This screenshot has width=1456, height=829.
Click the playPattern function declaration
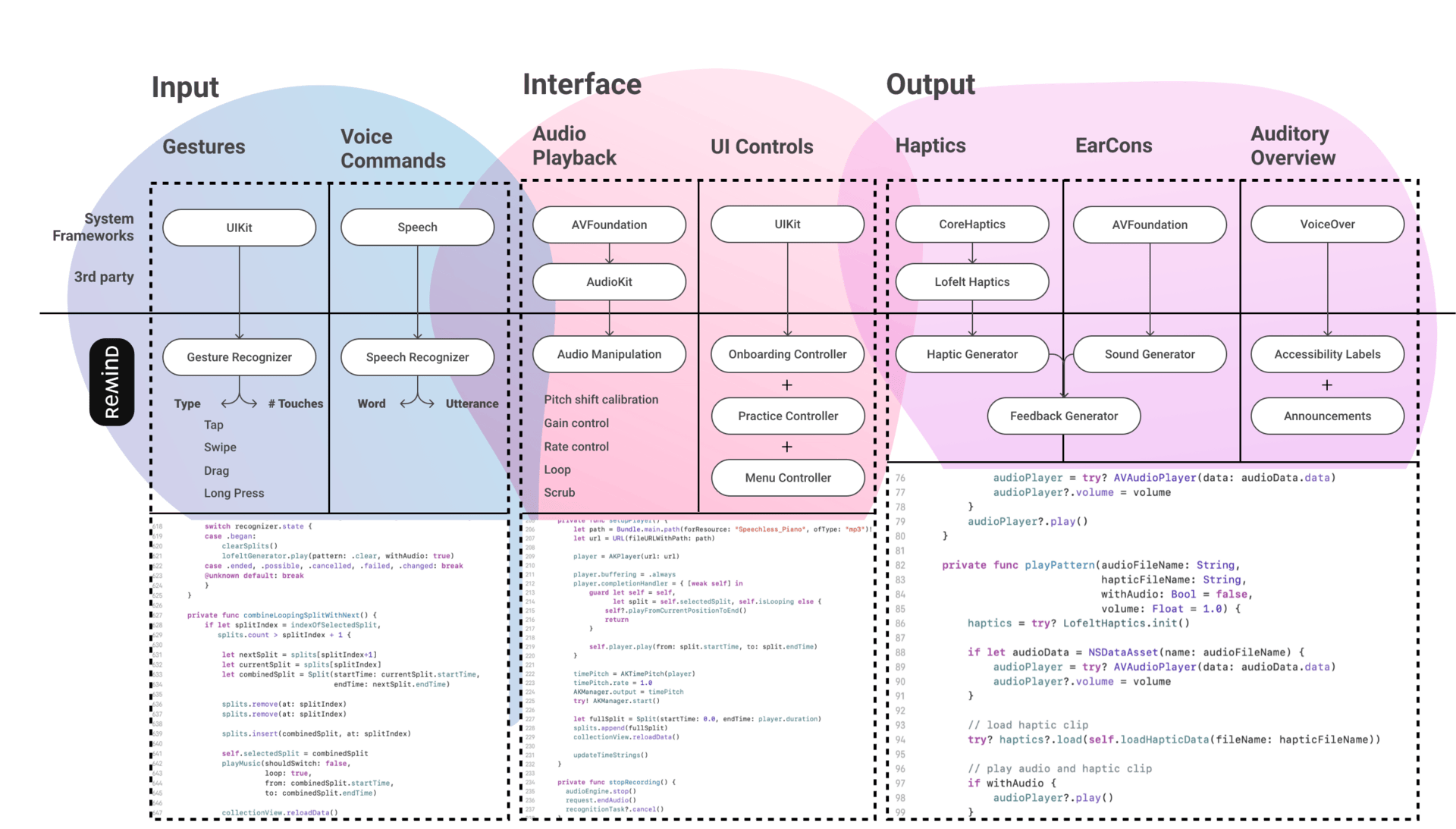1091,565
